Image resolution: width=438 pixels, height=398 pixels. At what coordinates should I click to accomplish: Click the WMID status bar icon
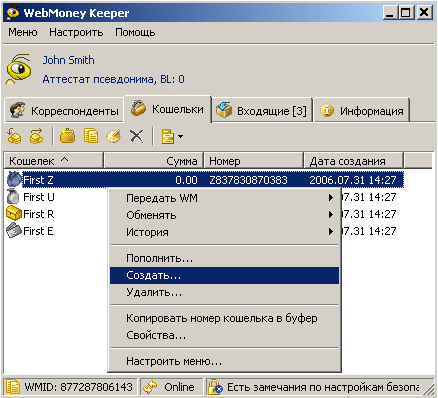13,387
